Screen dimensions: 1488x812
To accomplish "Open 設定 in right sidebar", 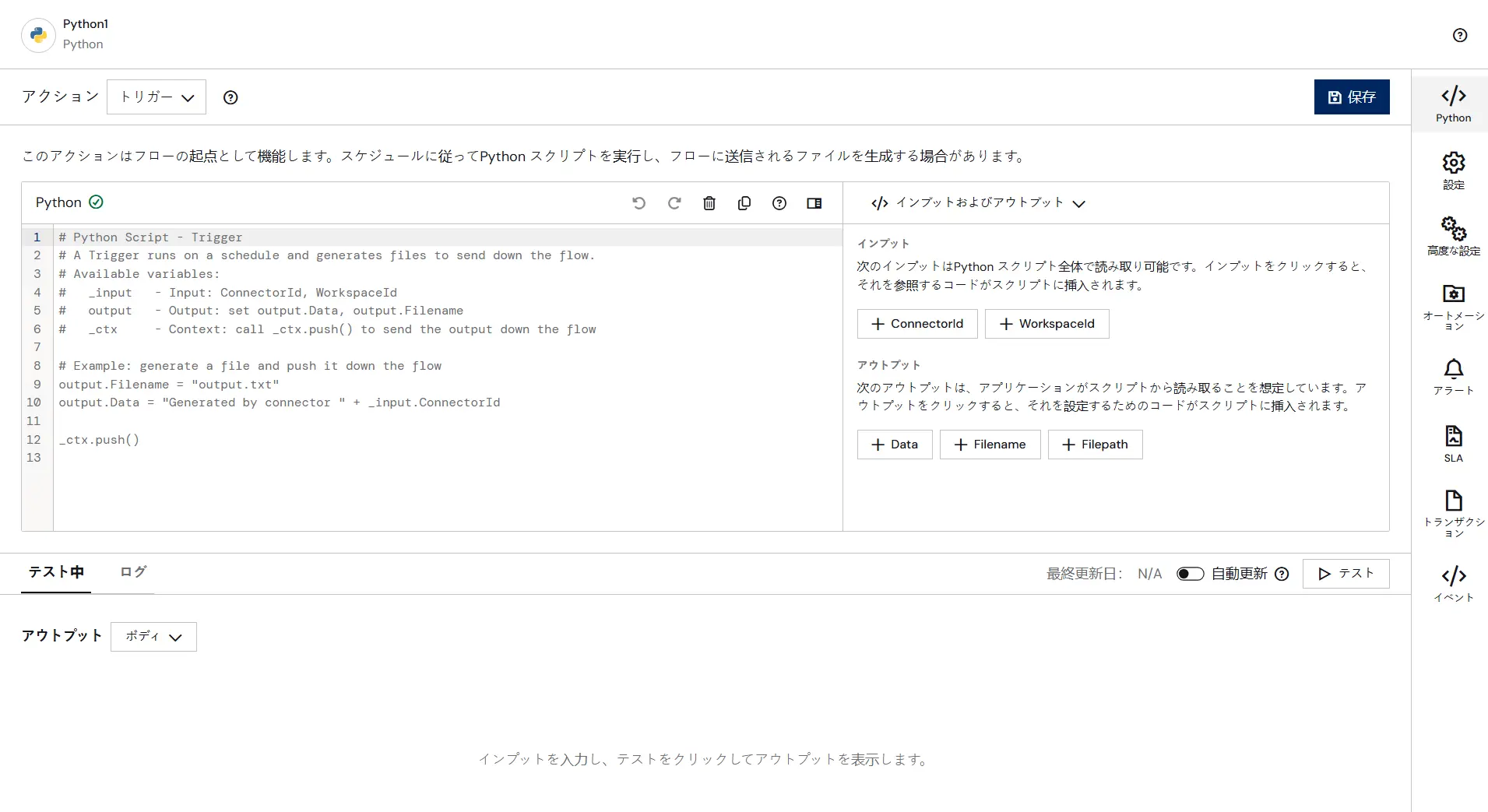I will [1453, 170].
